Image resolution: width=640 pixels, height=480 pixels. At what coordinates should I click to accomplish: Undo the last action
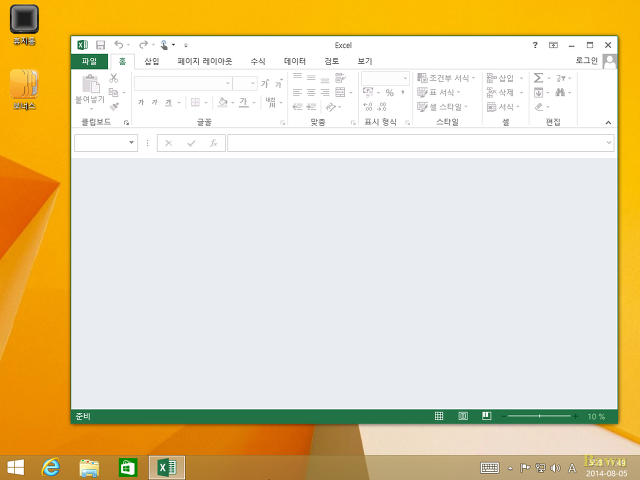pyautogui.click(x=119, y=44)
